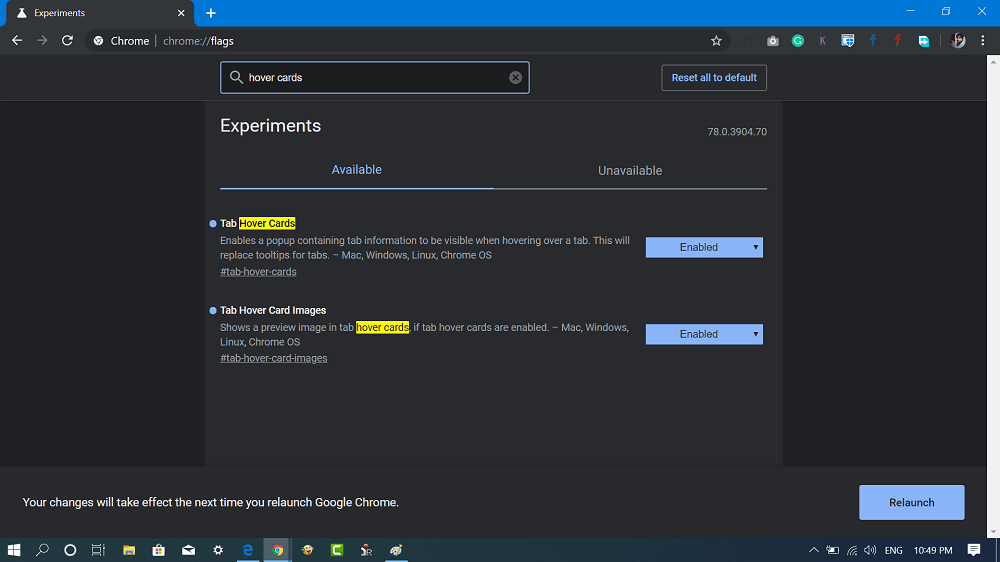
Task: Open the Chrome three-dot menu
Action: click(x=983, y=41)
